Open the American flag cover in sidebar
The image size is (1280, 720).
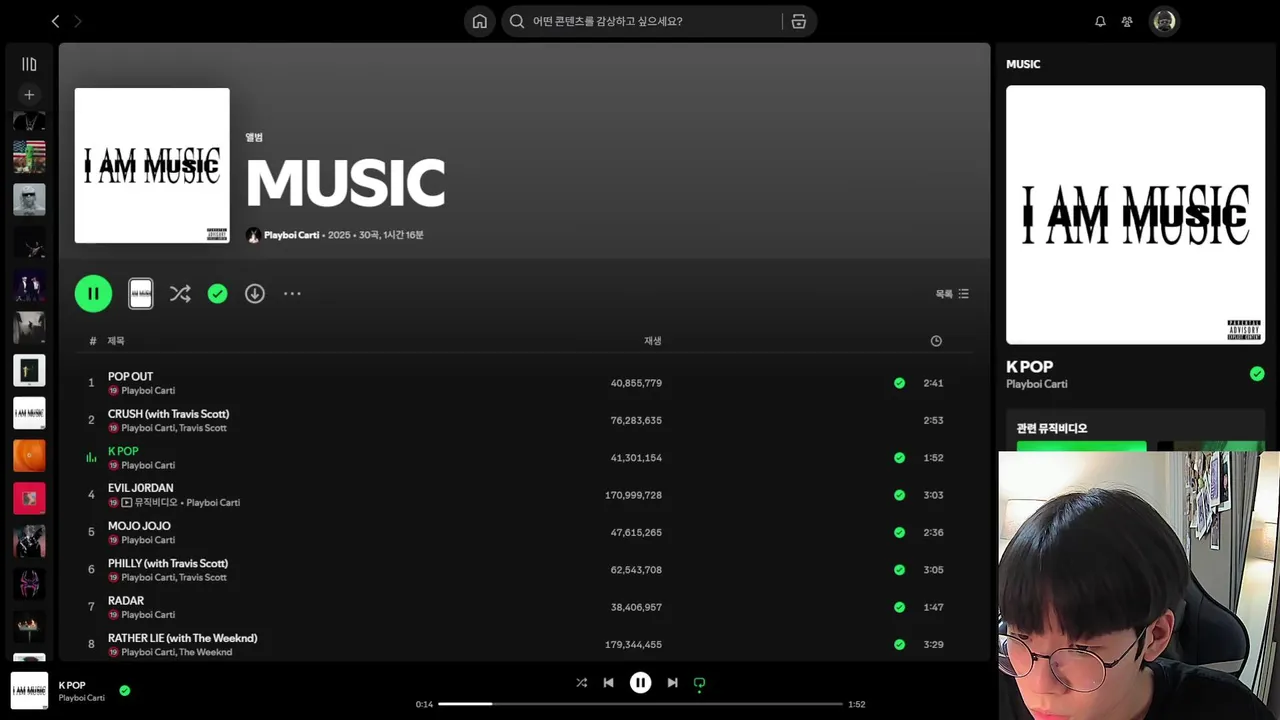point(29,157)
